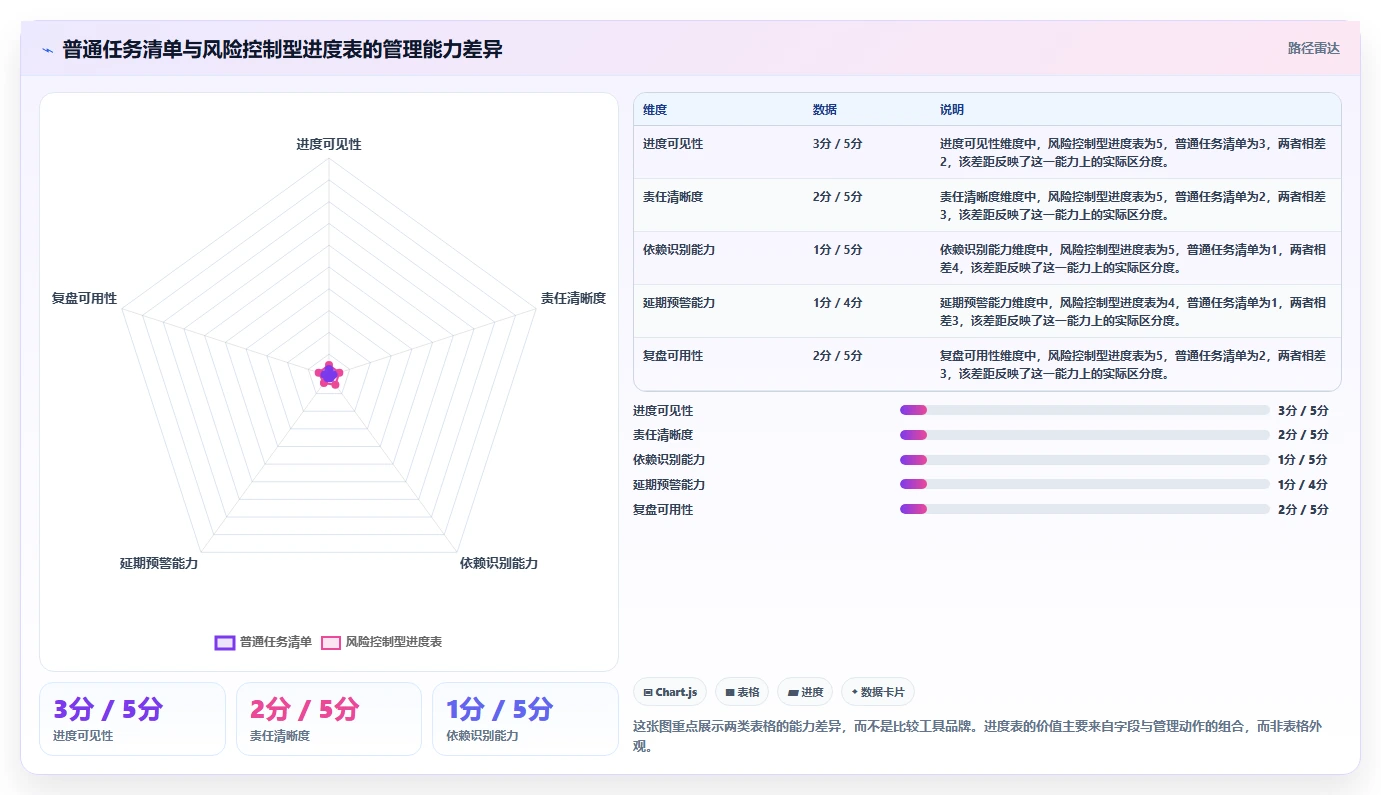Click the 路径雷达 label in the header
The height and width of the screenshot is (795, 1381).
pyautogui.click(x=1313, y=48)
